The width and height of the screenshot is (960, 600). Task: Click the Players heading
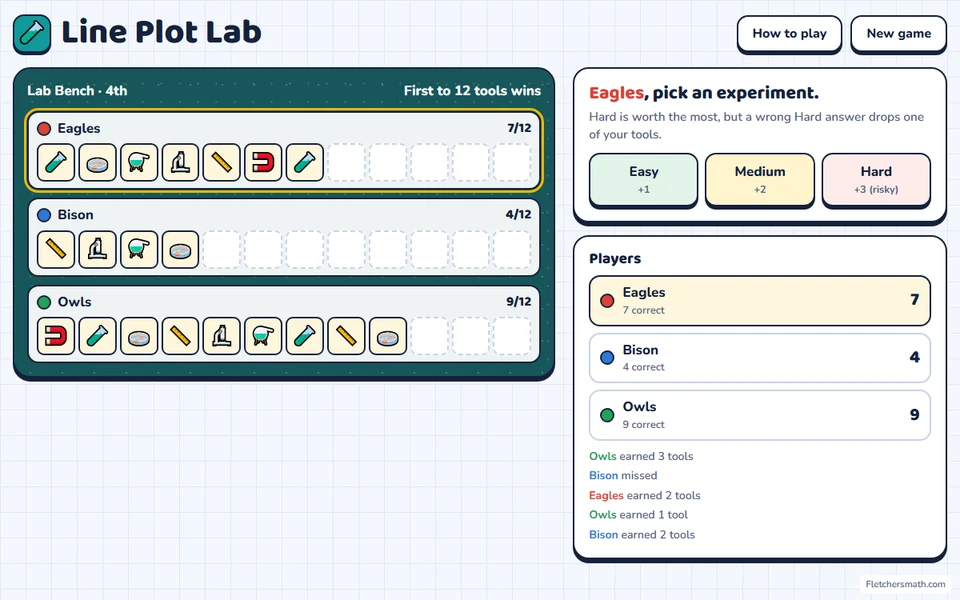[x=615, y=258]
